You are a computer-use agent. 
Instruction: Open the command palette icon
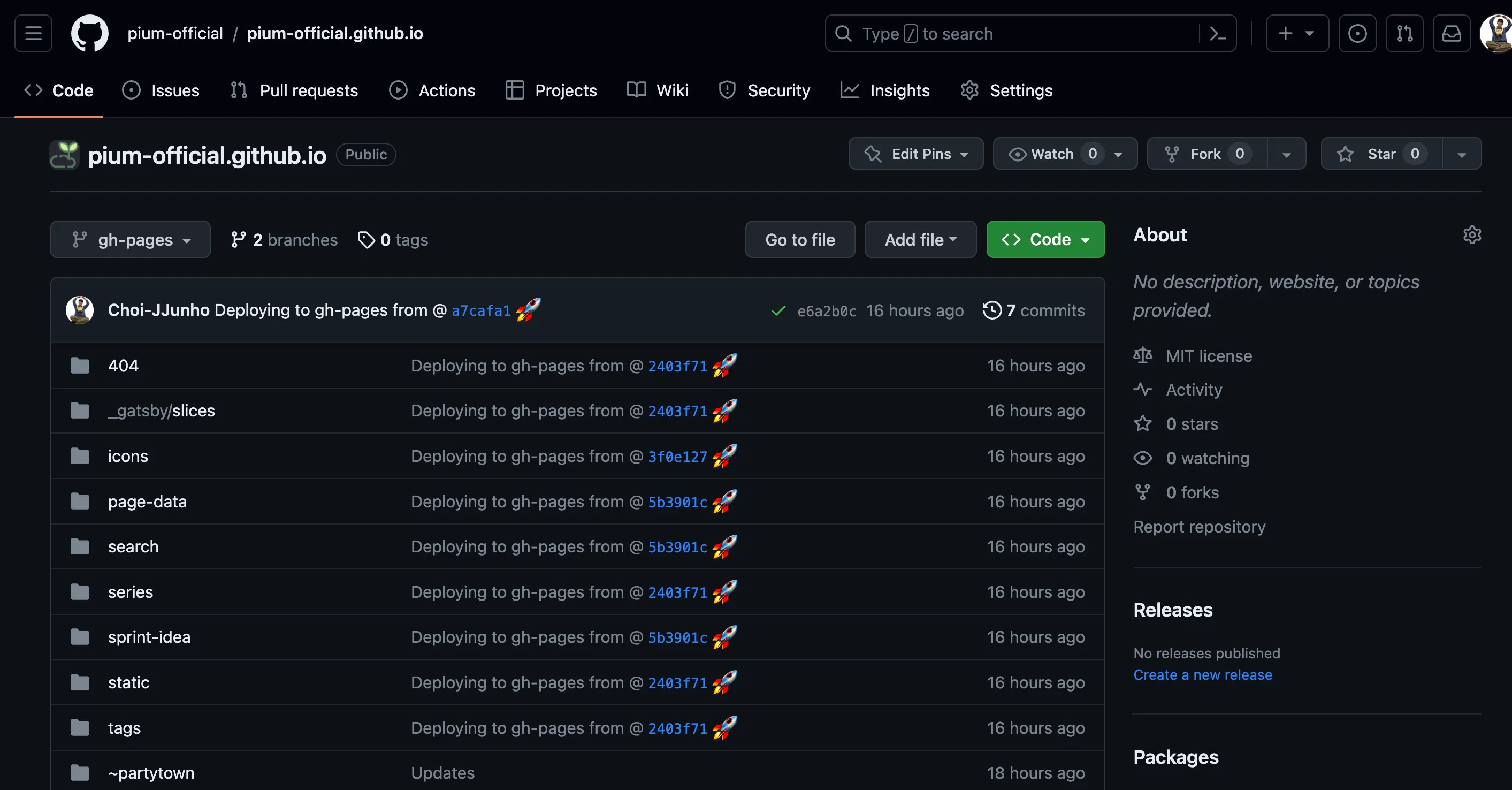point(1217,34)
